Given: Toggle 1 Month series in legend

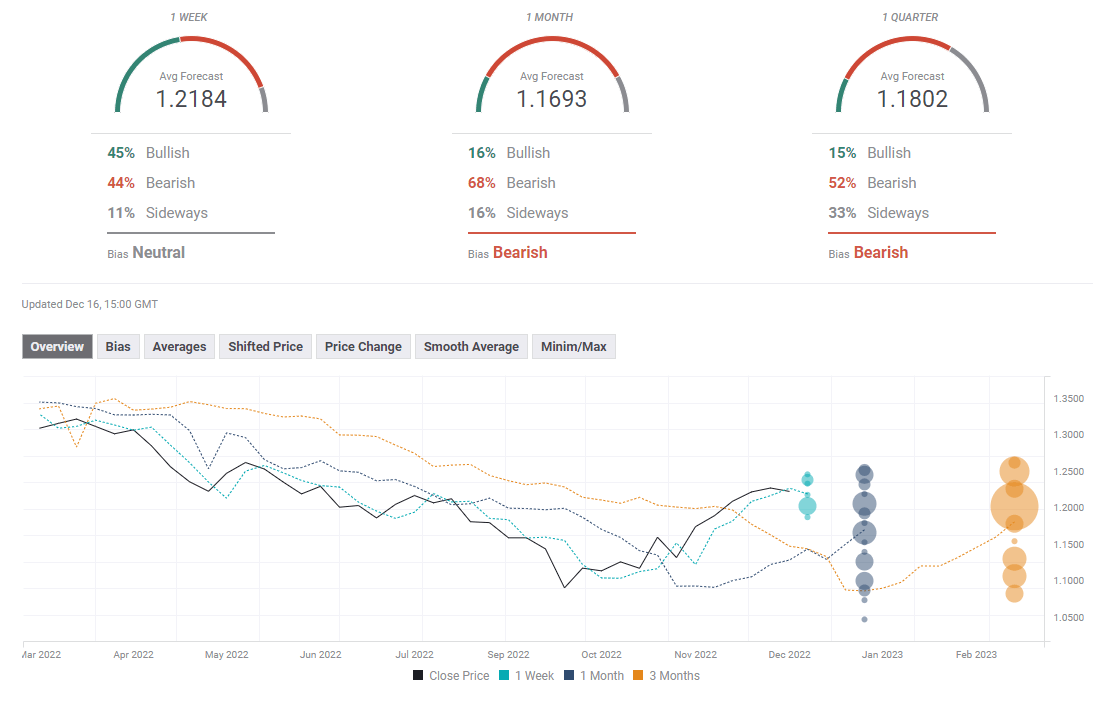Looking at the screenshot, I should (599, 676).
